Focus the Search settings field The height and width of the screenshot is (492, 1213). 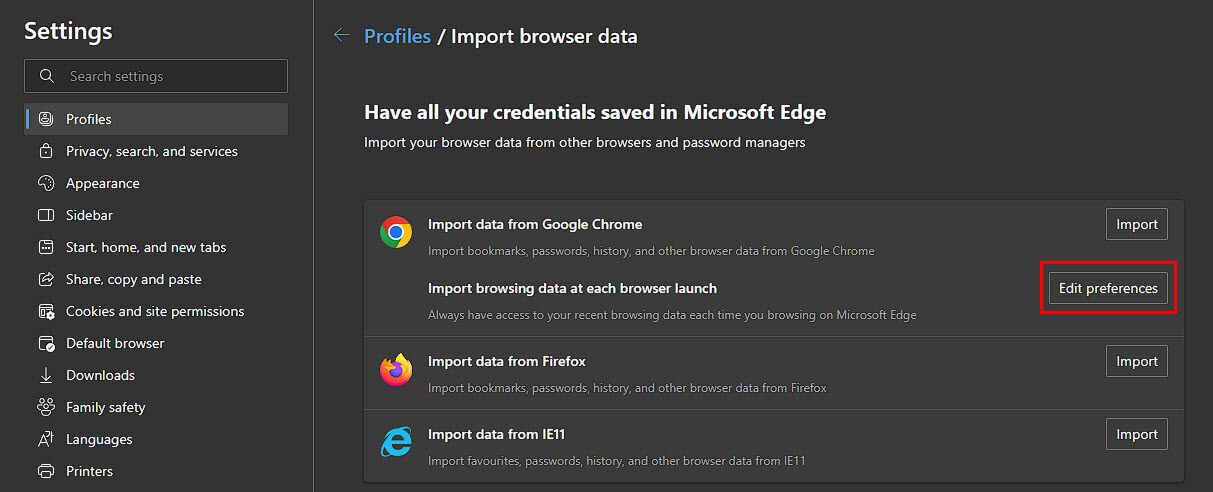156,76
